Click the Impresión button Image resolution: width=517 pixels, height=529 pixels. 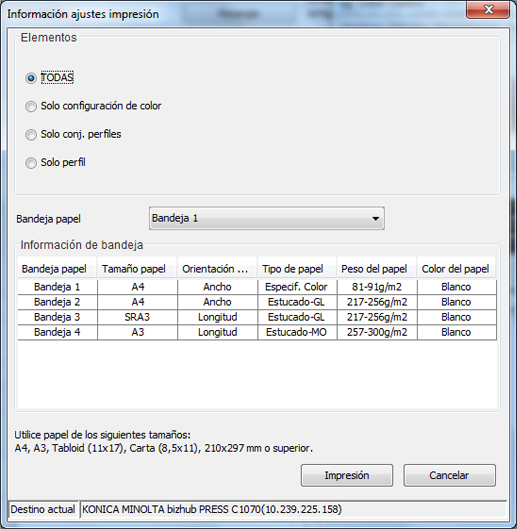pos(347,475)
